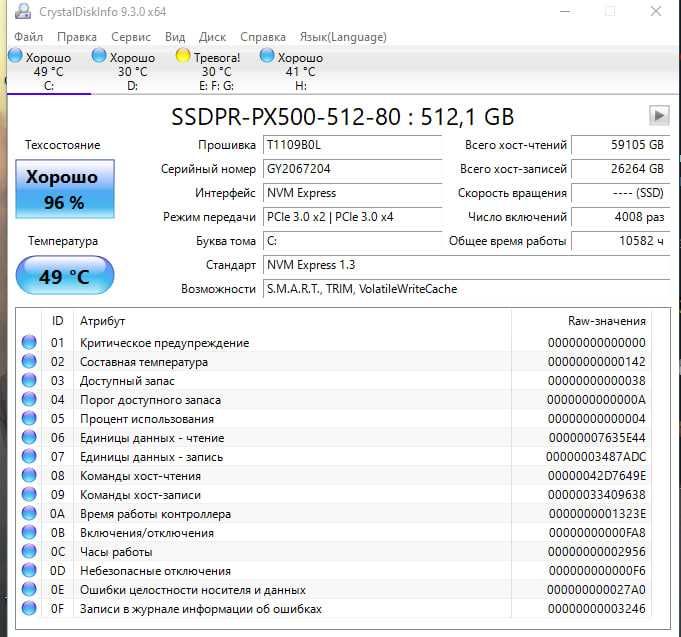681x637 pixels.
Task: Click the 49 °C temperature button
Action: pos(65,275)
